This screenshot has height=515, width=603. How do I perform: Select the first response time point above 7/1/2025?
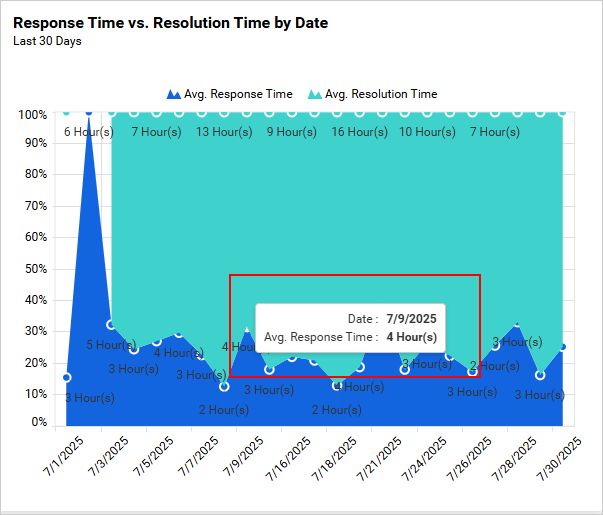66,377
